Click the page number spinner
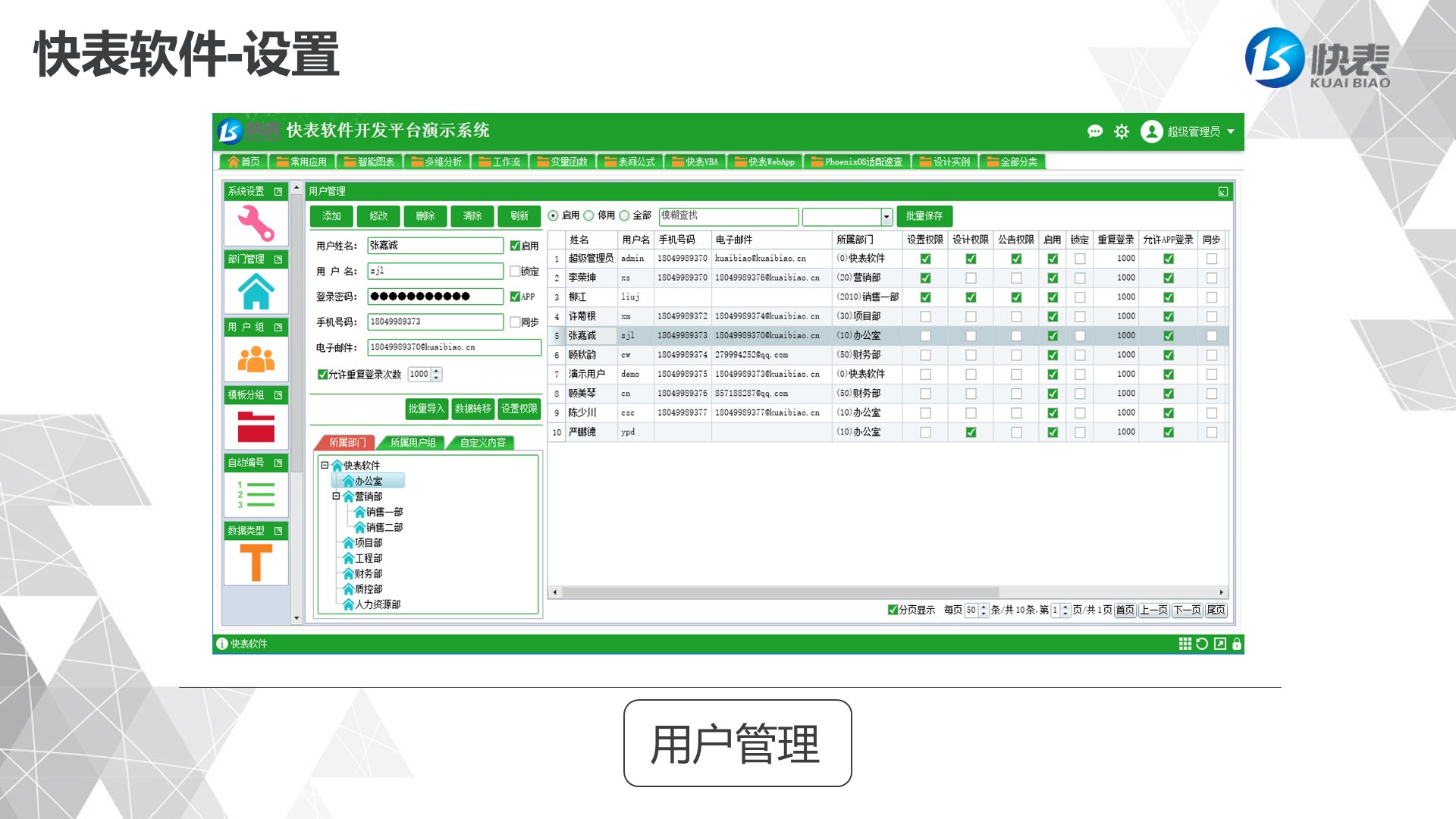The image size is (1456, 819). 1065,610
